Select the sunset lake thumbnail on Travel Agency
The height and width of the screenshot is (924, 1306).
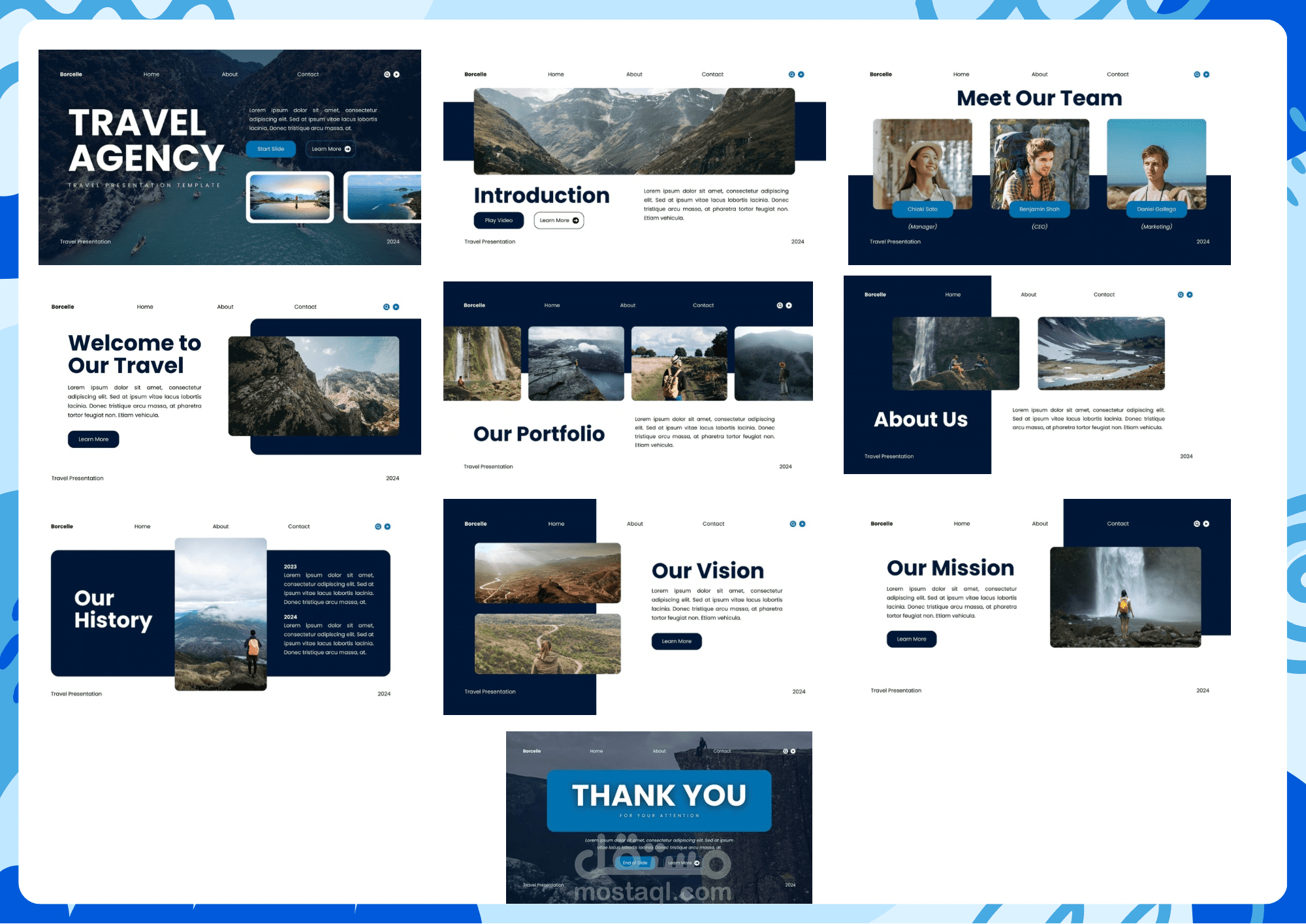tap(290, 197)
